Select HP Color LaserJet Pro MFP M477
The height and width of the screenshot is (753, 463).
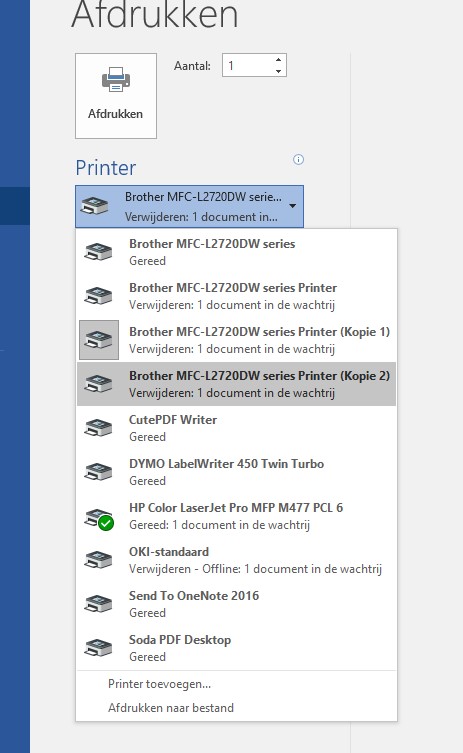coord(236,516)
